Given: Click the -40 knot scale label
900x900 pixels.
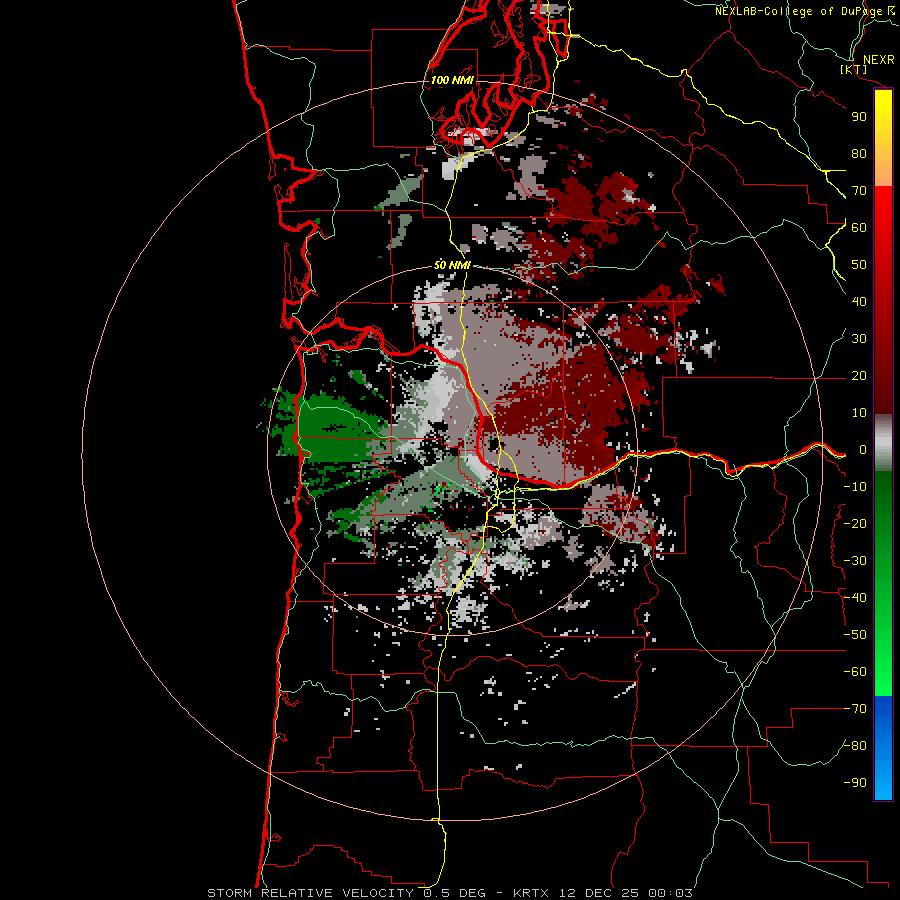Looking at the screenshot, I should click(855, 598).
